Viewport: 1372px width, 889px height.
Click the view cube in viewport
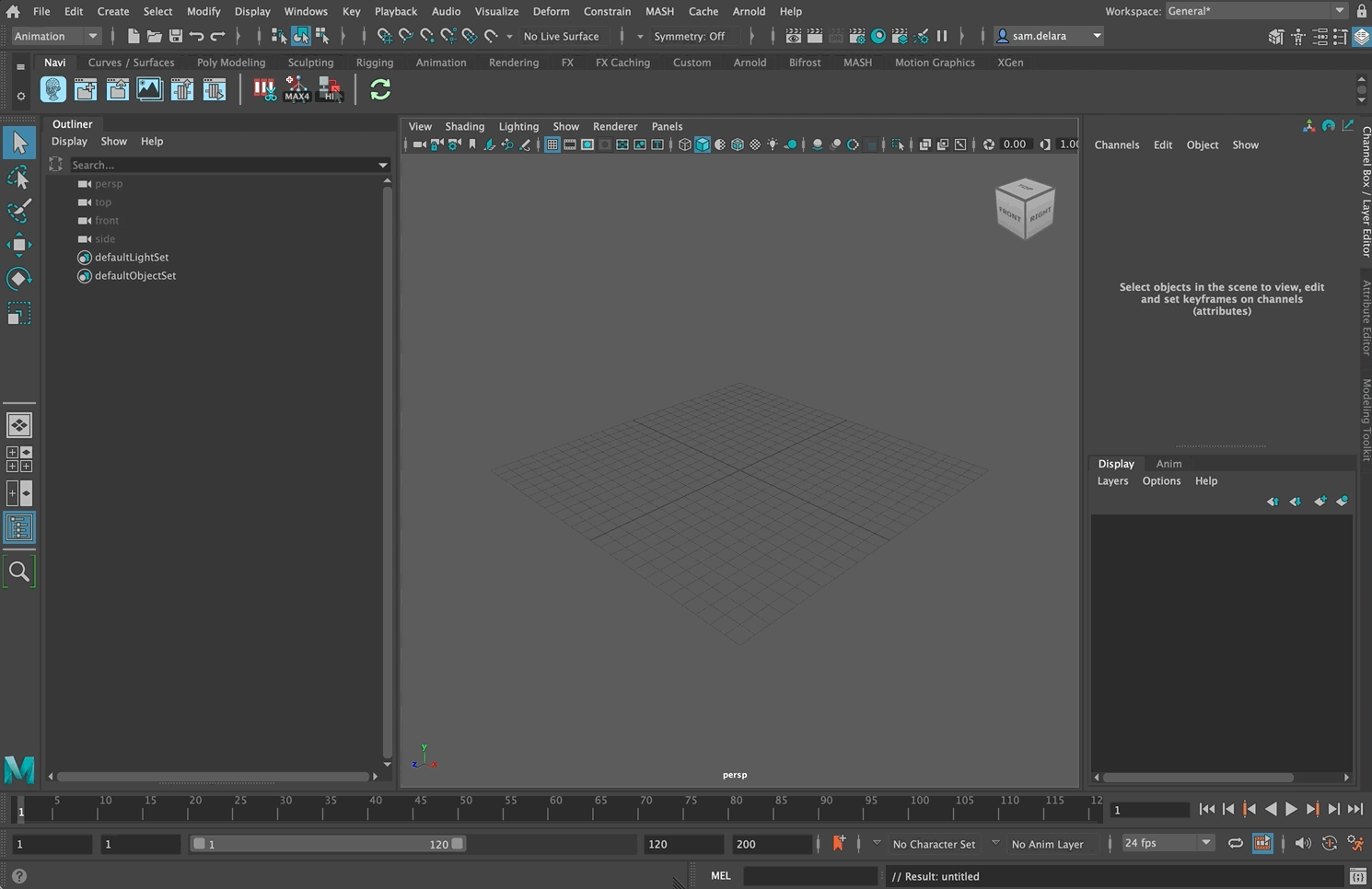click(1024, 209)
